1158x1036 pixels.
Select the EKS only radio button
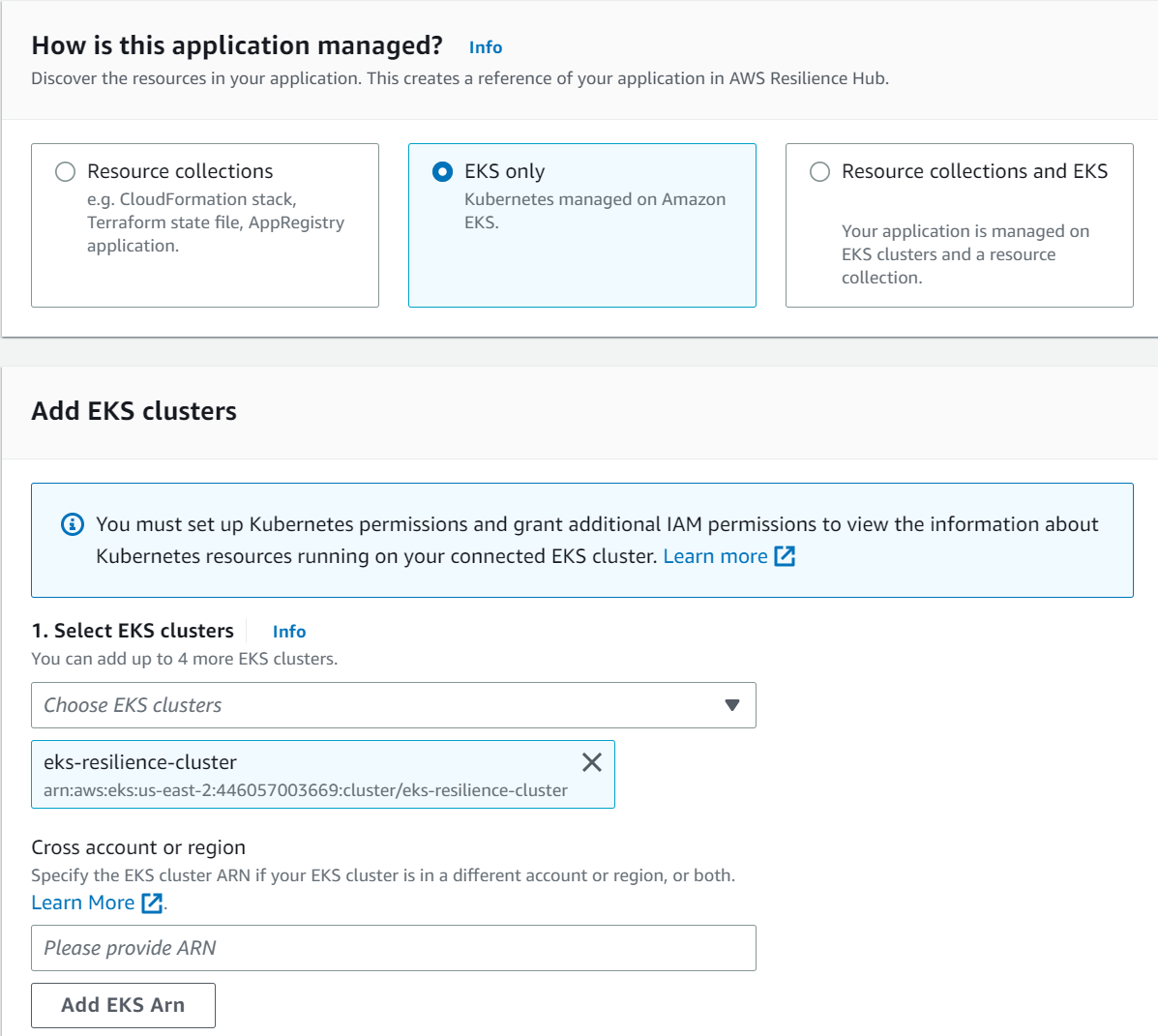pos(442,172)
